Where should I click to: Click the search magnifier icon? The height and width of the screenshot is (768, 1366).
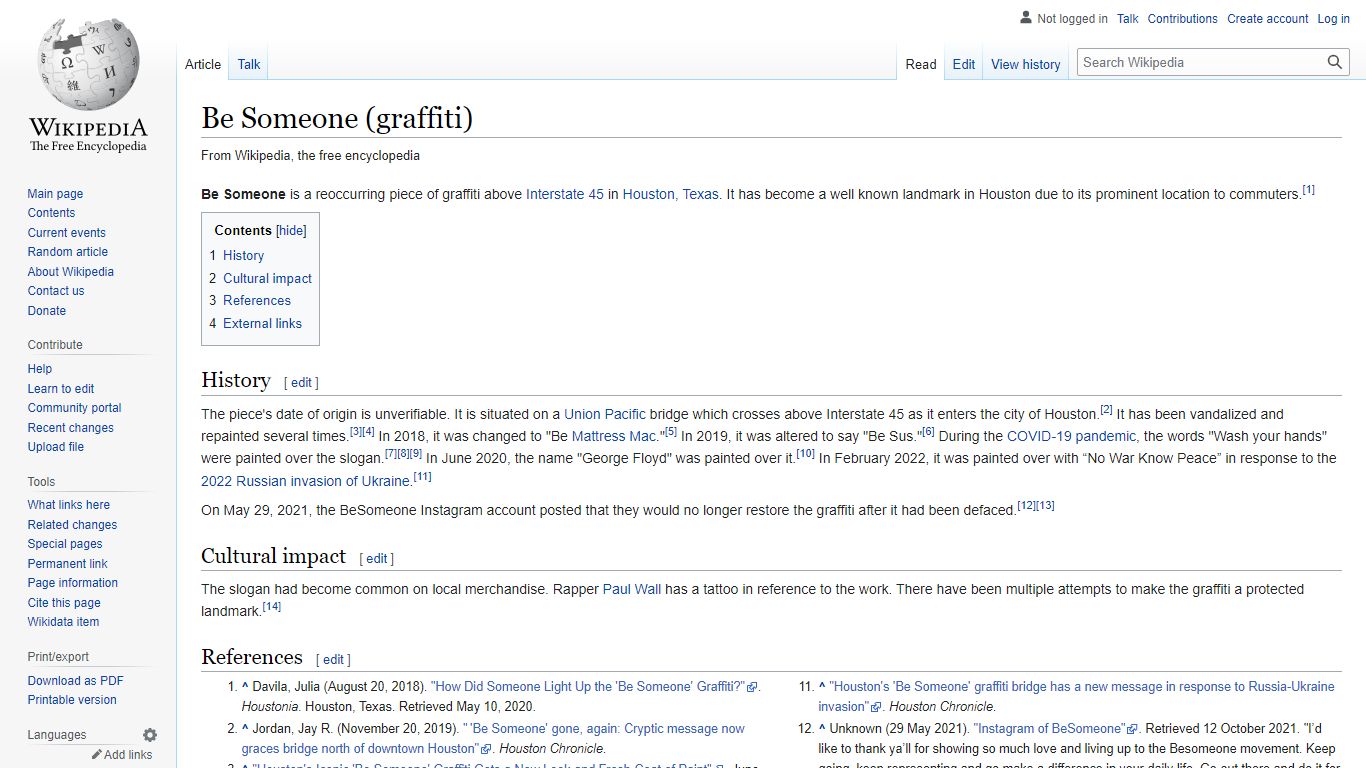click(x=1334, y=62)
